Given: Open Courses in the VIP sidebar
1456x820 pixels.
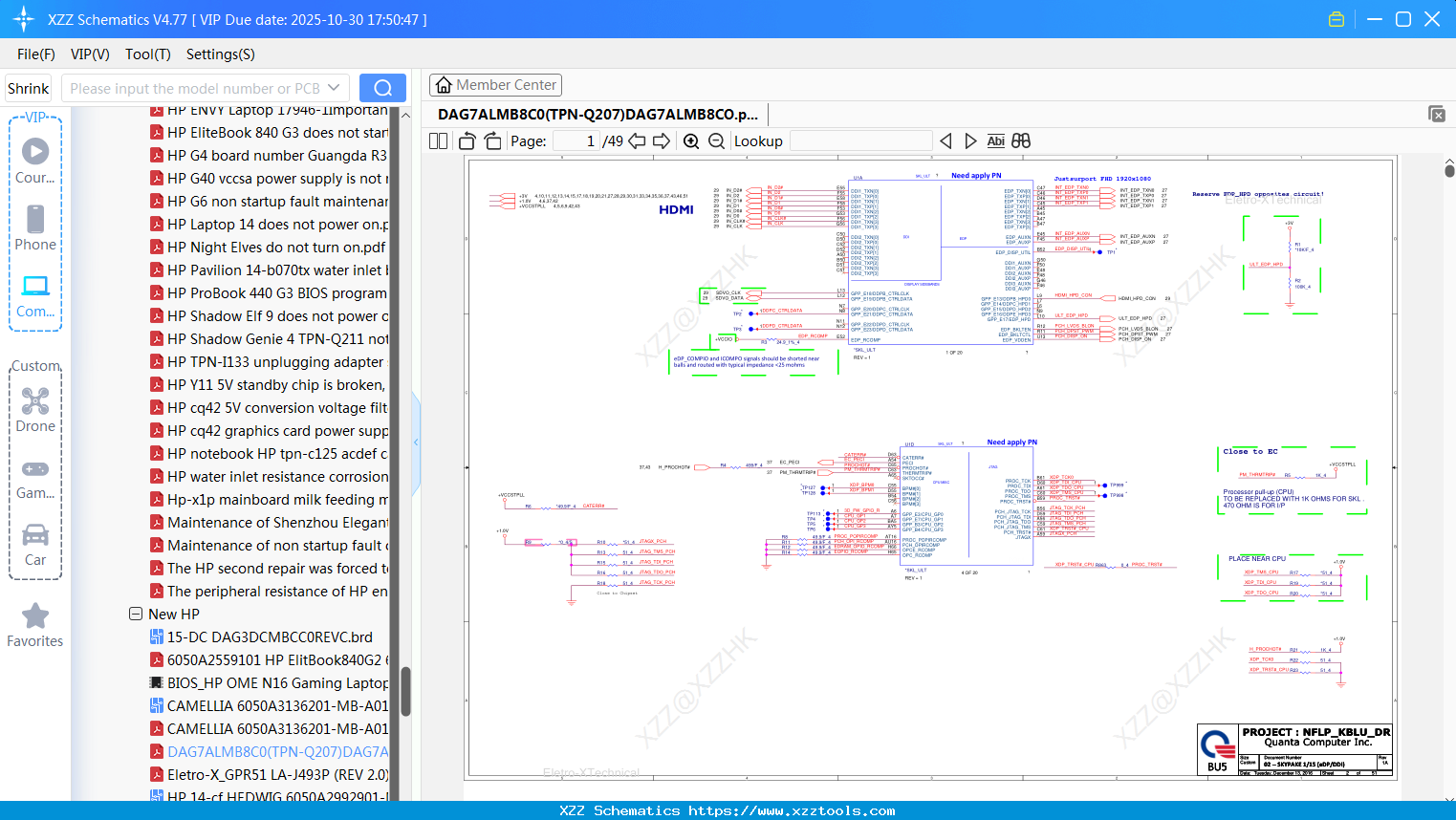Looking at the screenshot, I should click(x=35, y=160).
